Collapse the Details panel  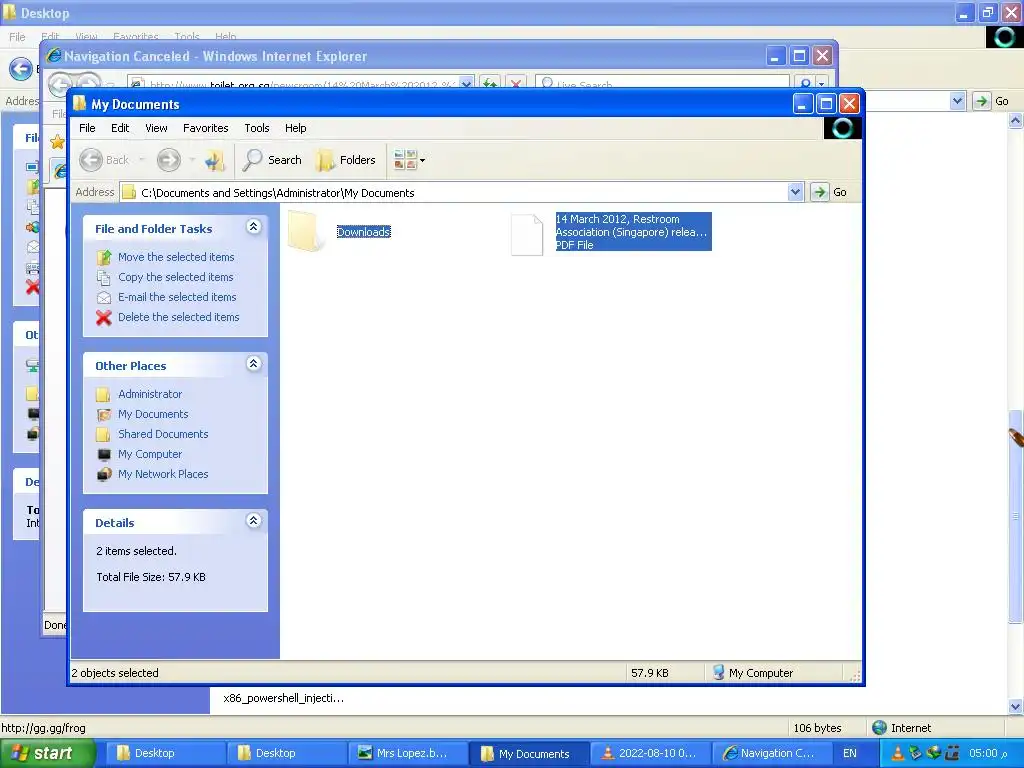pos(253,521)
